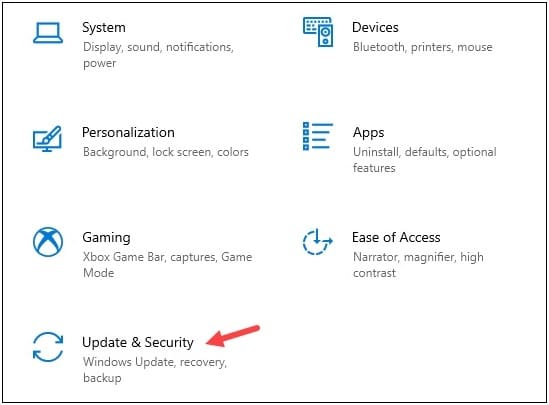Select the Gaming category title
This screenshot has width=549, height=405.
[106, 238]
